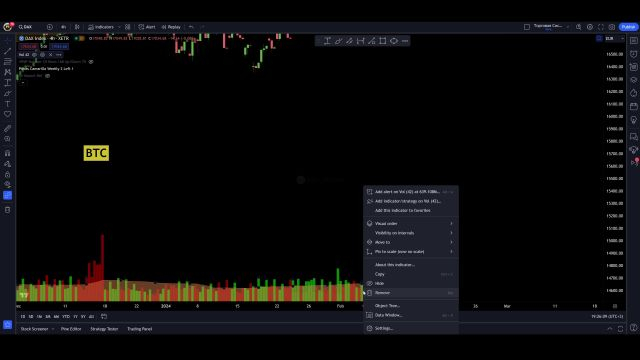Open About this indicator entry
Screen dimensions: 640x360
coord(411,264)
